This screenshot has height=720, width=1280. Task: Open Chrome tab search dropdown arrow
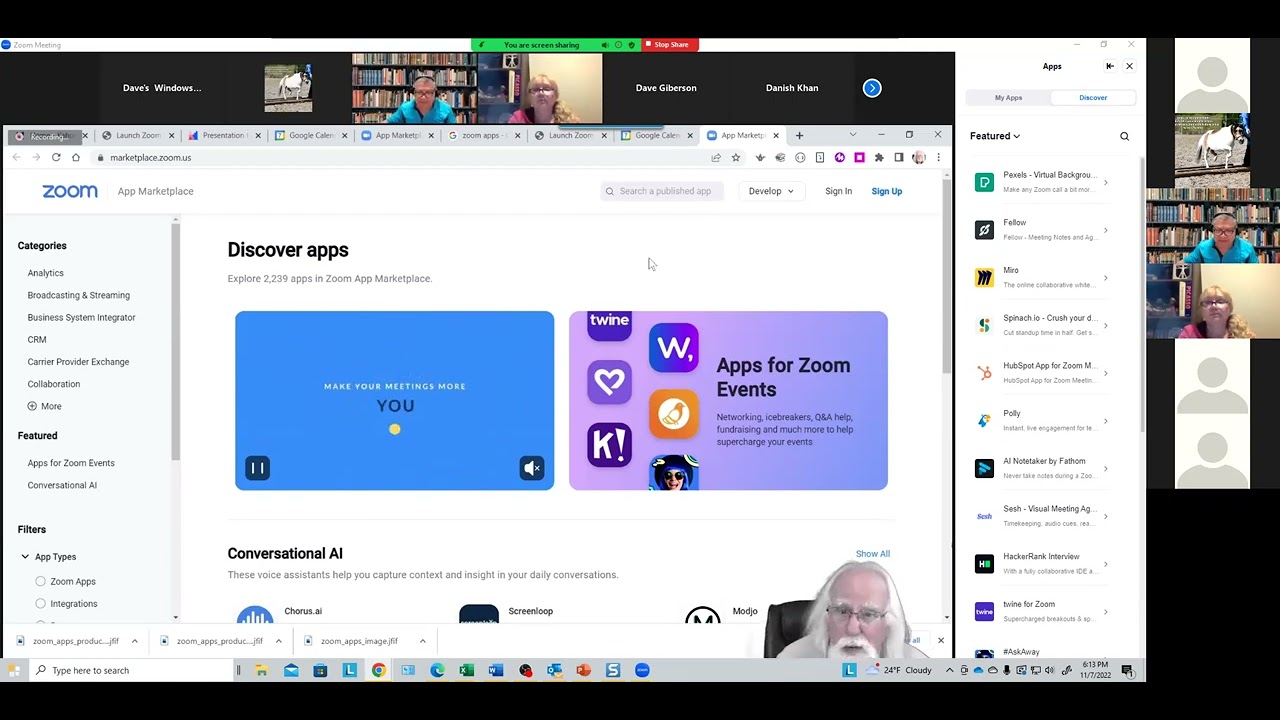(x=852, y=135)
